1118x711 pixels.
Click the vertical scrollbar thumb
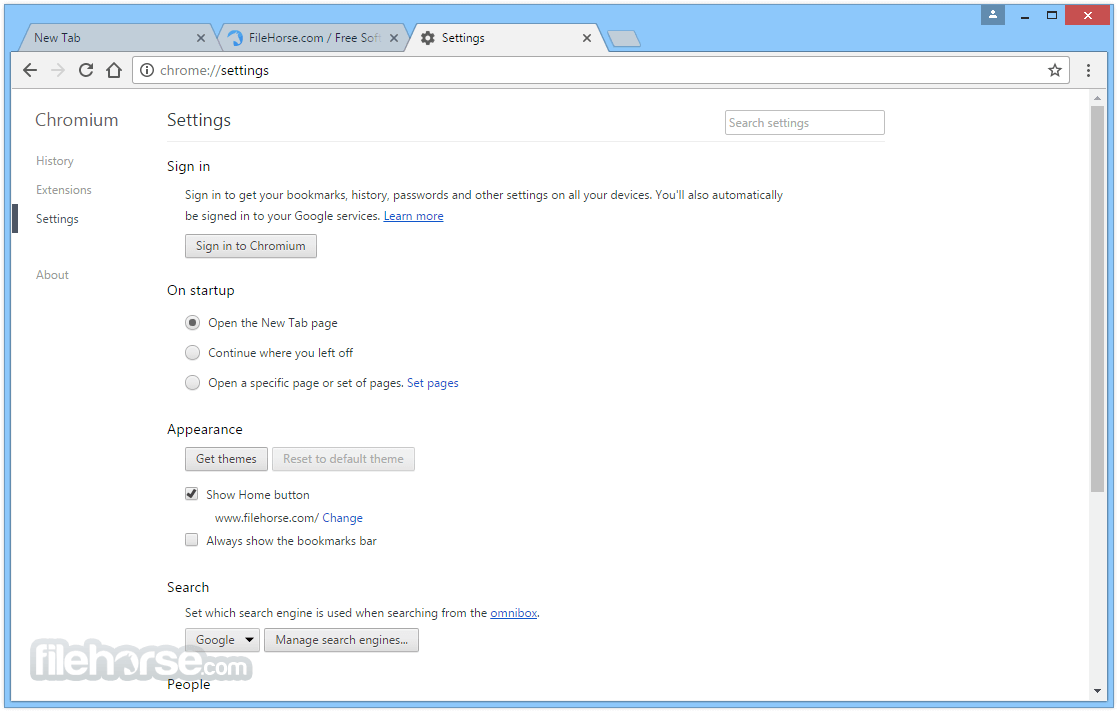tap(1097, 298)
